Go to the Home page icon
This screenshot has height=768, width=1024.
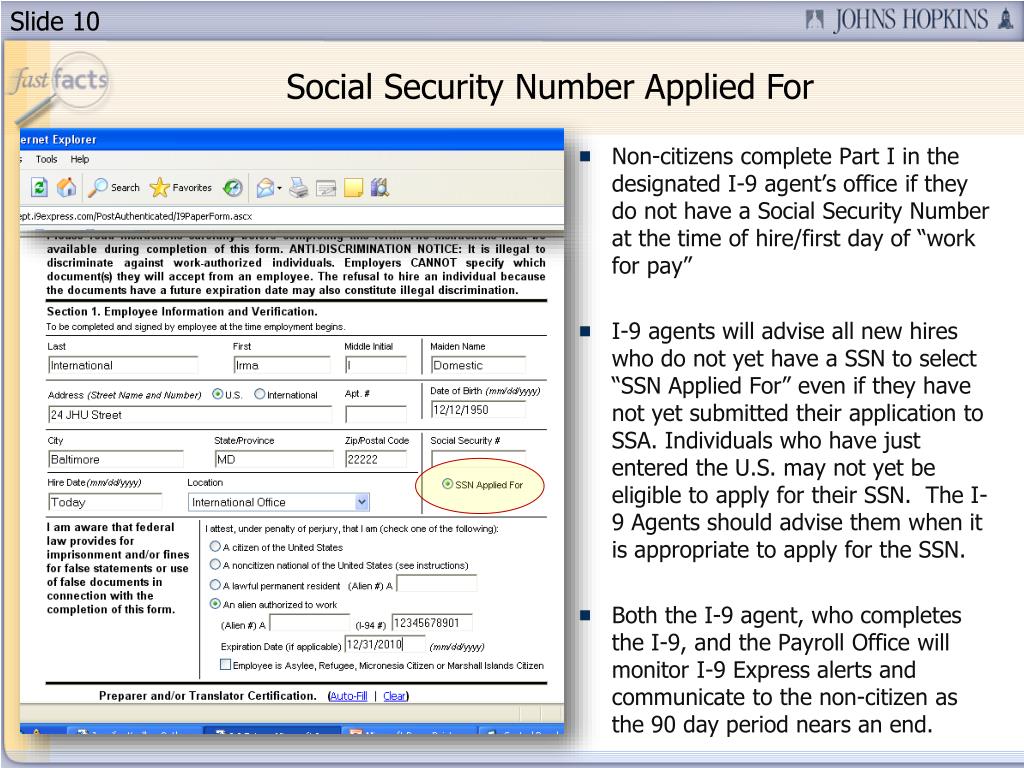tap(67, 188)
